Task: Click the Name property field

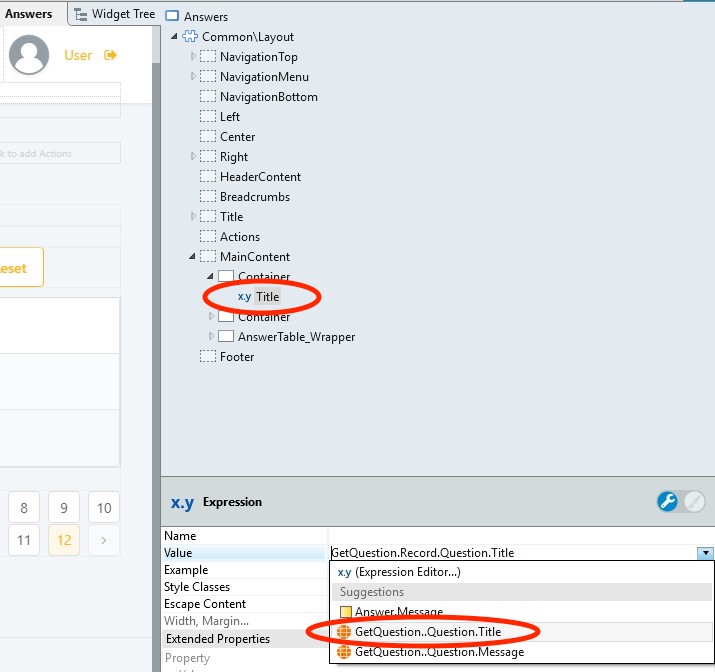Action: click(521, 536)
